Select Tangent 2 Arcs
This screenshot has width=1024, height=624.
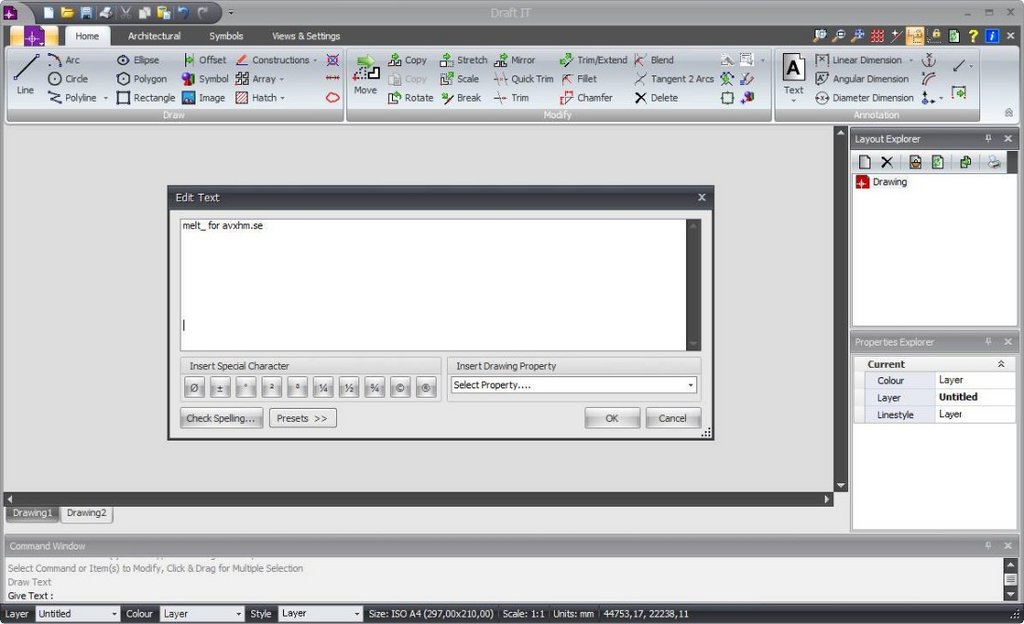tap(674, 79)
